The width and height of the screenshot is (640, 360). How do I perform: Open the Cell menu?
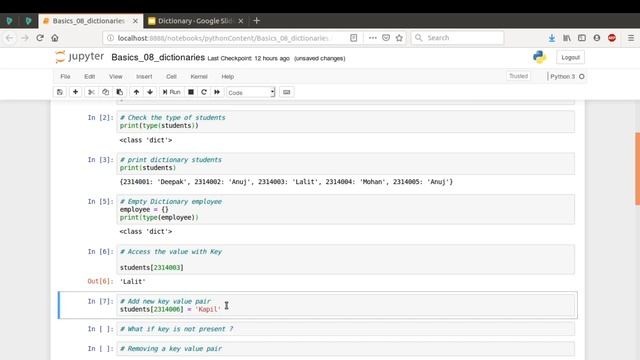[x=171, y=76]
